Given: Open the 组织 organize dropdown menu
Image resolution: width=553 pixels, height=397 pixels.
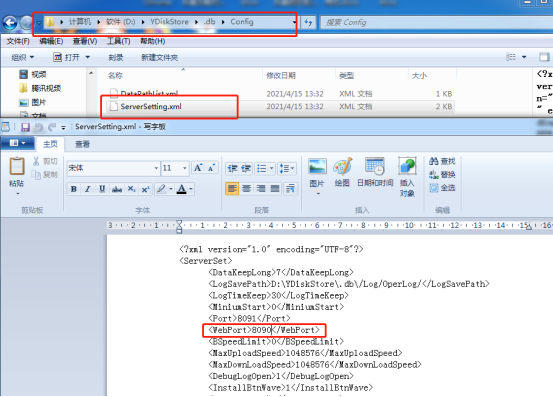Looking at the screenshot, I should point(23,57).
